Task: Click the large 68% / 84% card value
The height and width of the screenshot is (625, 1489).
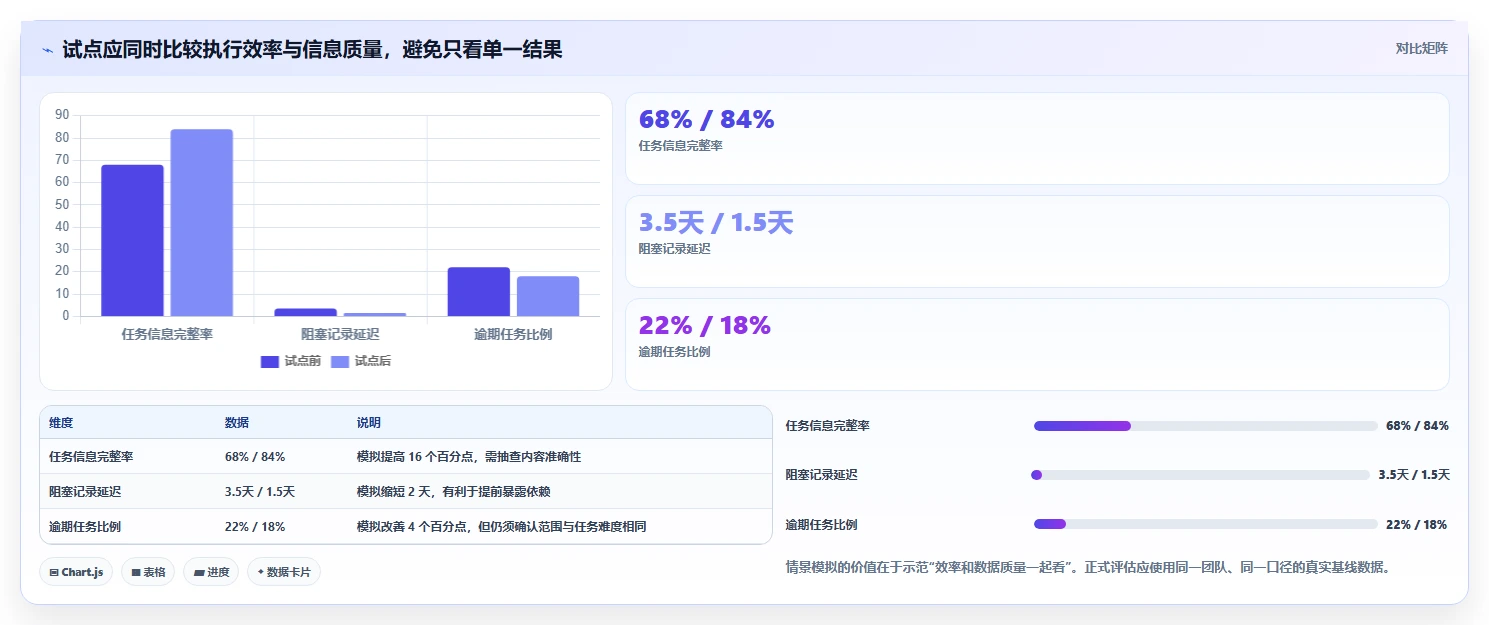Action: click(706, 119)
